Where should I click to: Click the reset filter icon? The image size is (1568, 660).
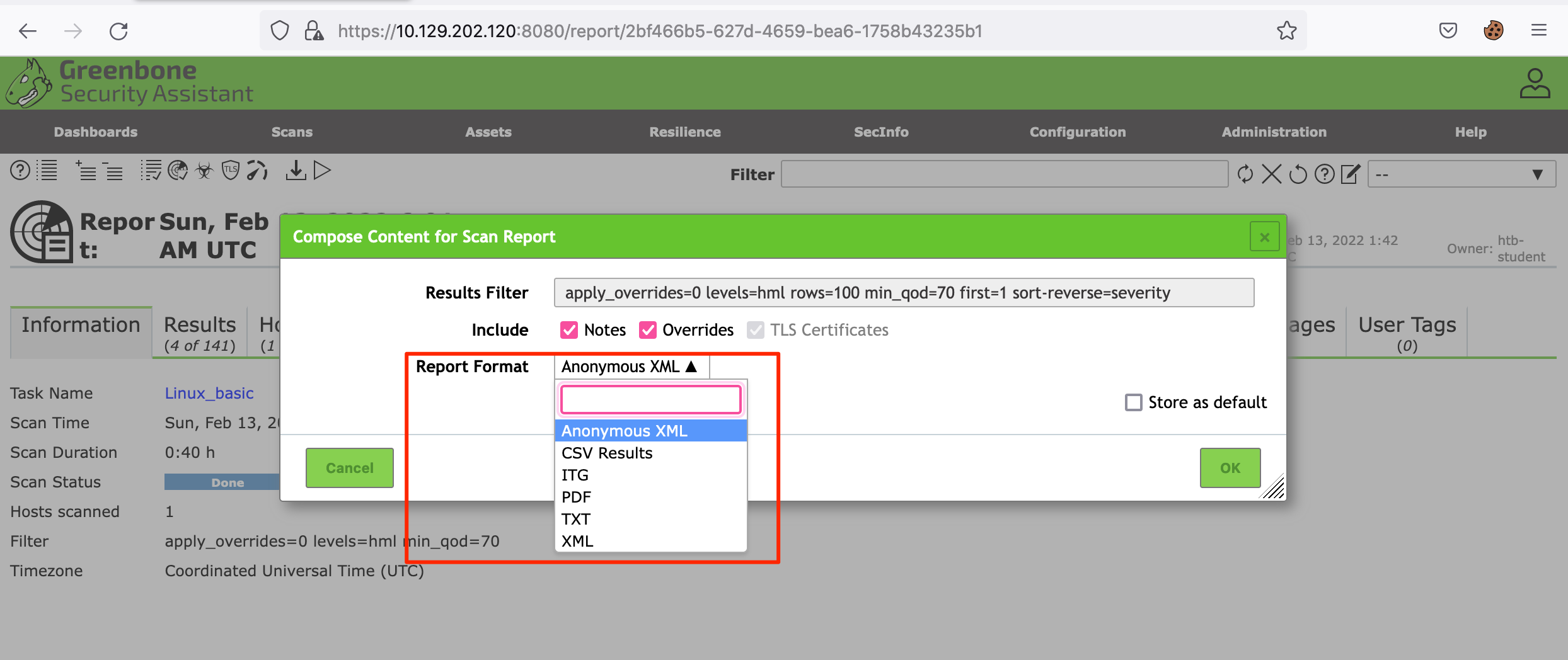click(x=1298, y=174)
